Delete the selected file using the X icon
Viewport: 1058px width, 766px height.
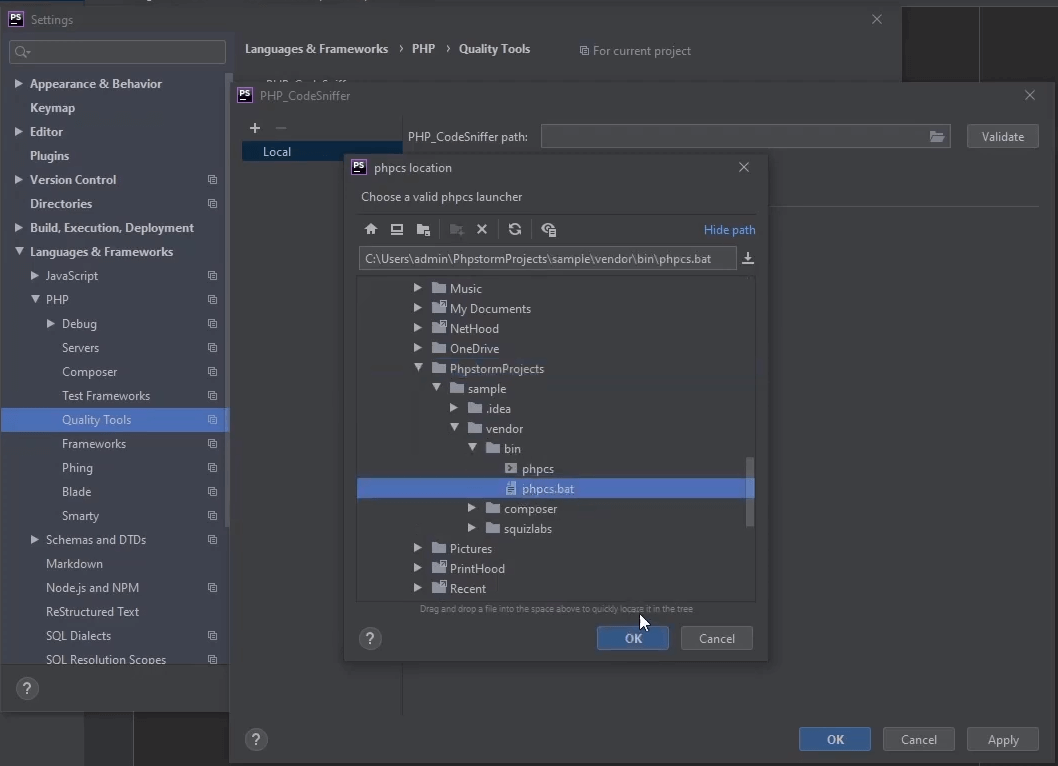(x=482, y=229)
